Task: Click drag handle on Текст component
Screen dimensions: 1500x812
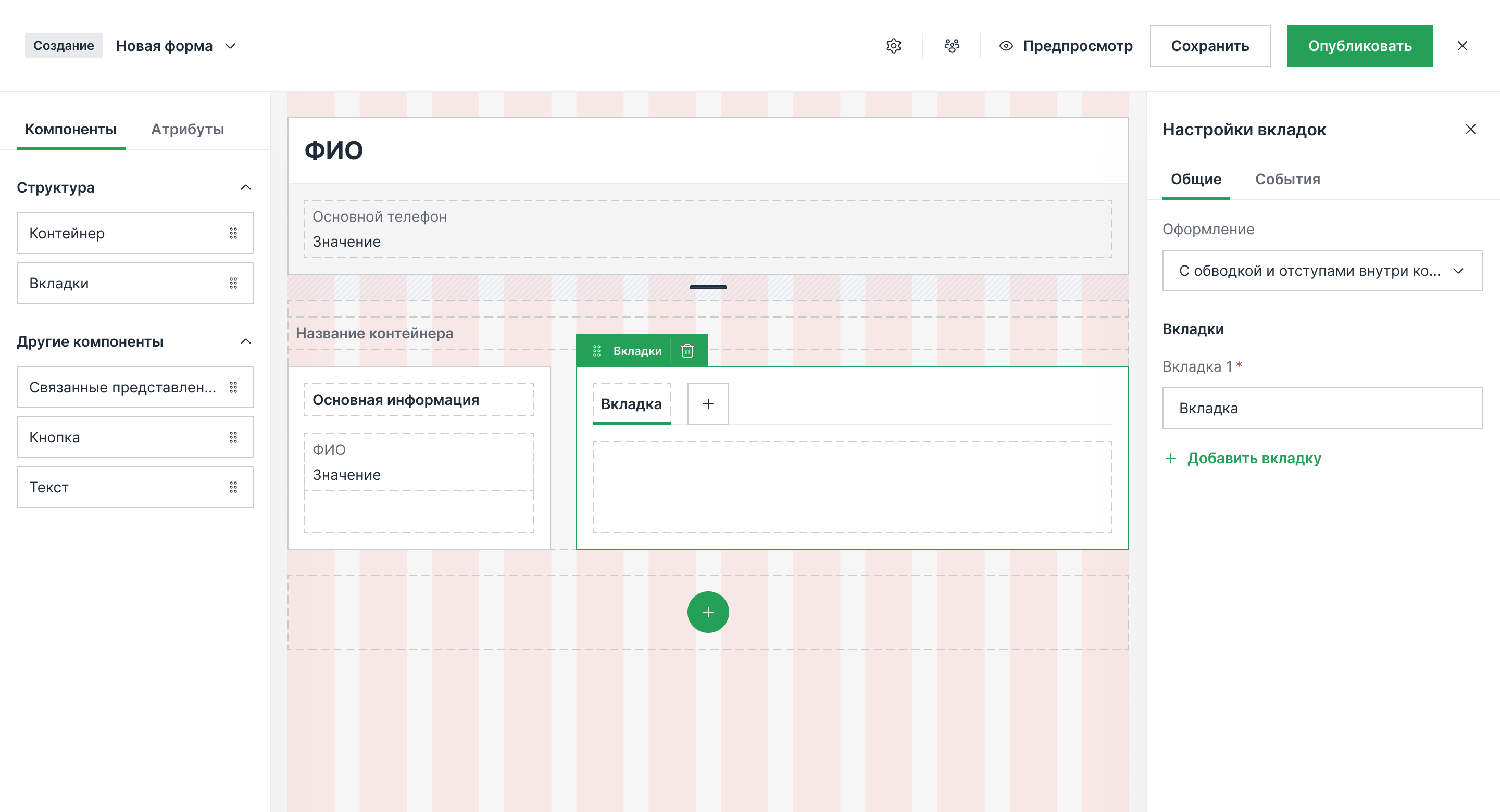Action: tap(233, 487)
